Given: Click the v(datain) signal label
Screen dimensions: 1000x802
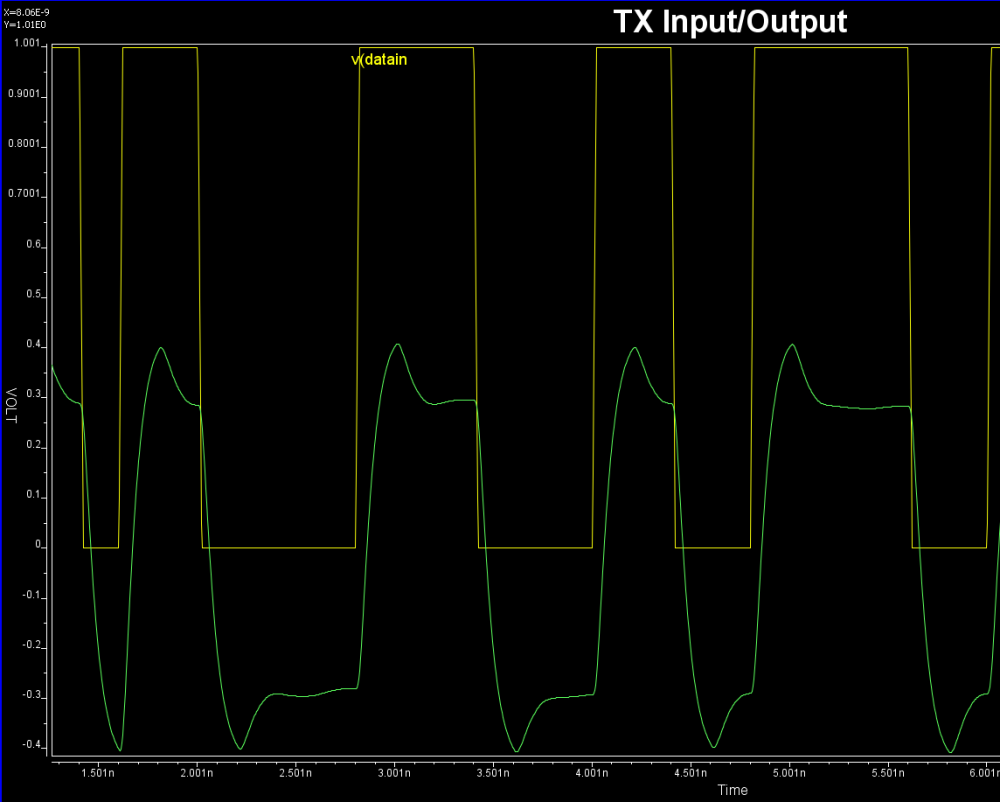Looking at the screenshot, I should point(379,60).
